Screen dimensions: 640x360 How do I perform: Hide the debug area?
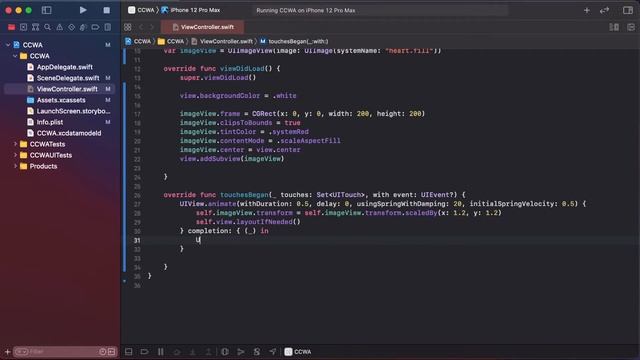[129, 351]
